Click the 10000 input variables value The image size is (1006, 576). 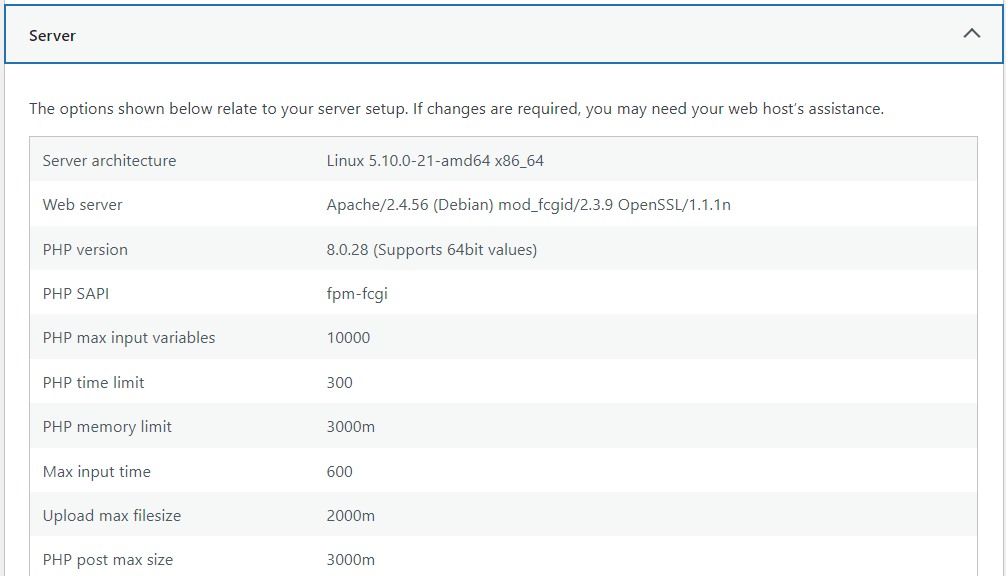tap(348, 338)
